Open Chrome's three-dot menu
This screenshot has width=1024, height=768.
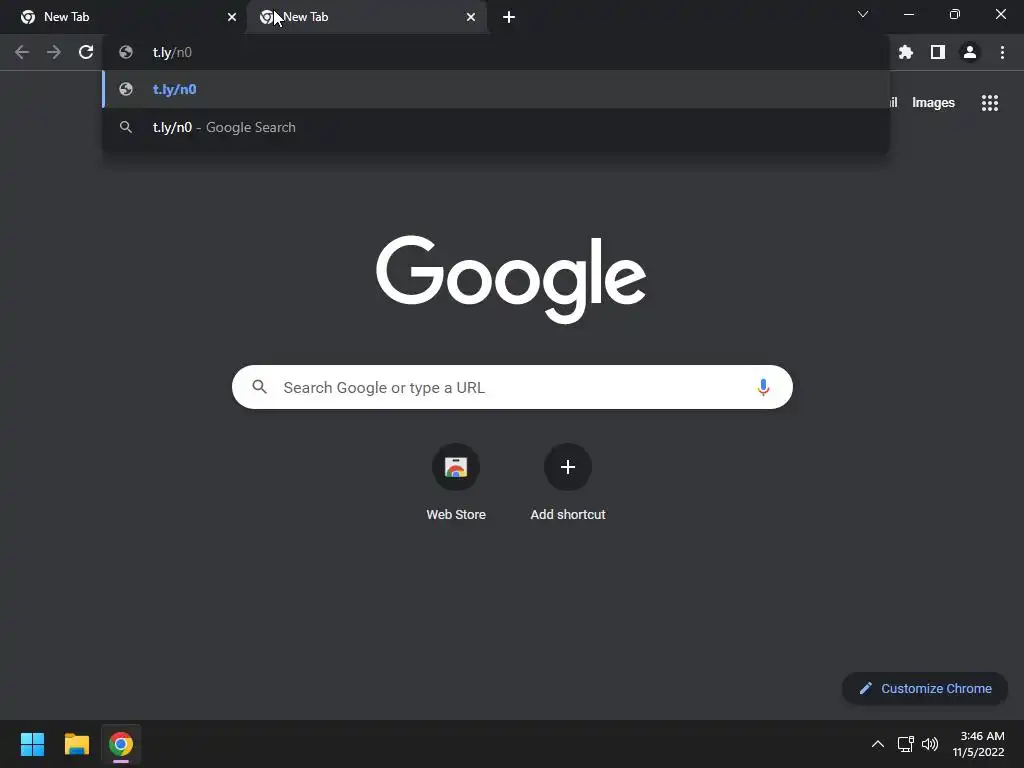tap(1002, 52)
